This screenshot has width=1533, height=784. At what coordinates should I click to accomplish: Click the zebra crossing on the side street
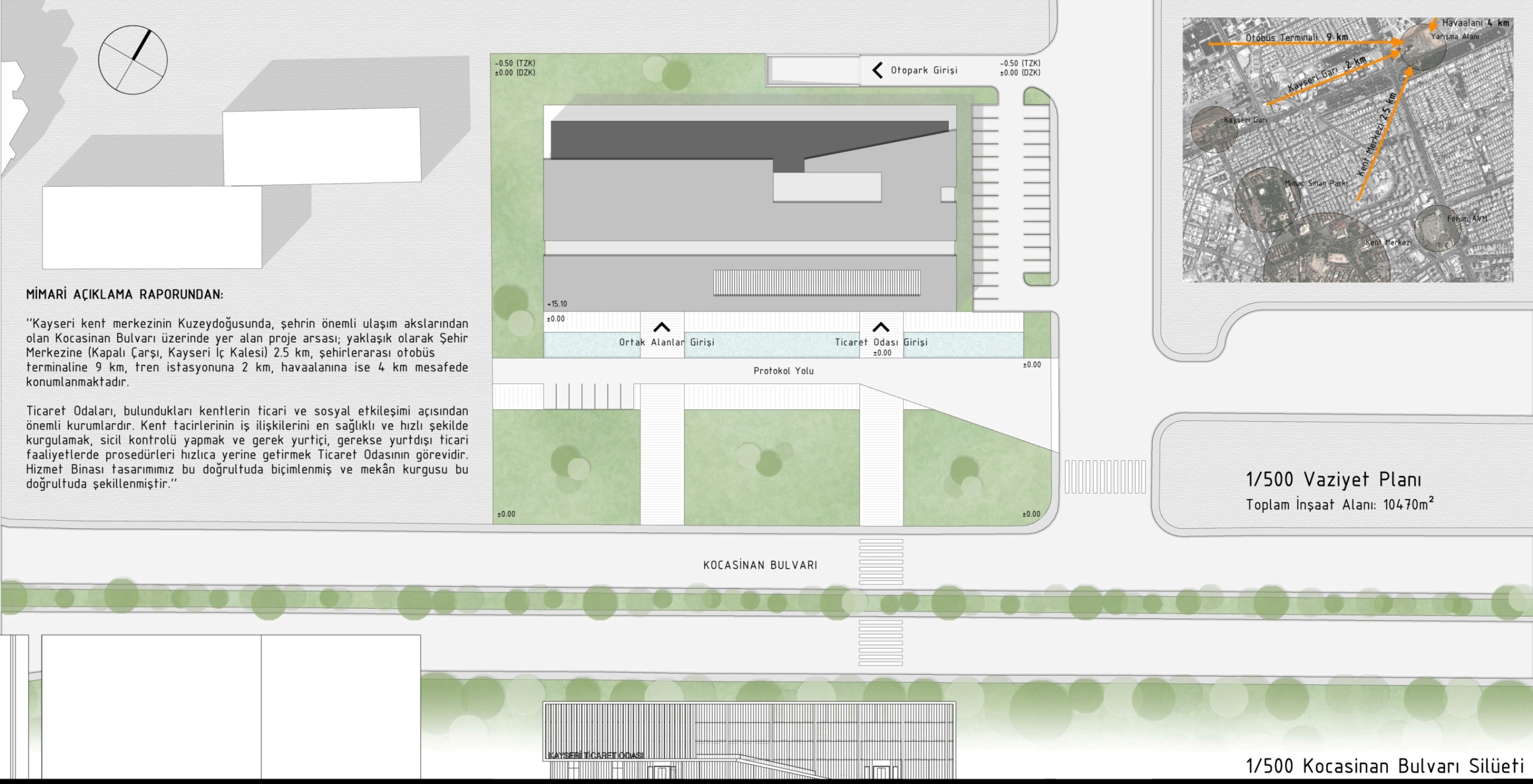point(1104,477)
